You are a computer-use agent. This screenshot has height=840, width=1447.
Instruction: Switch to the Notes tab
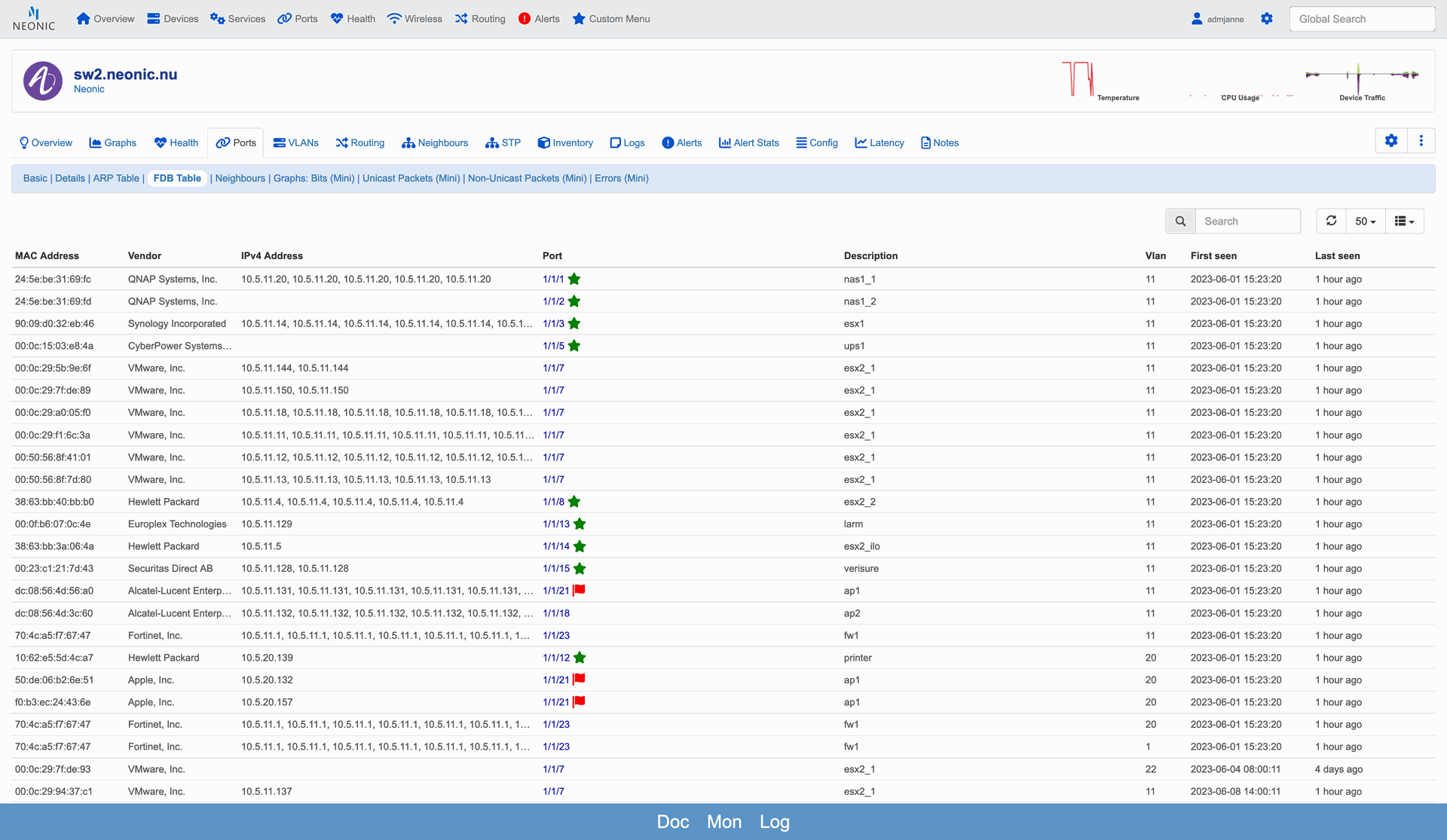[x=939, y=142]
